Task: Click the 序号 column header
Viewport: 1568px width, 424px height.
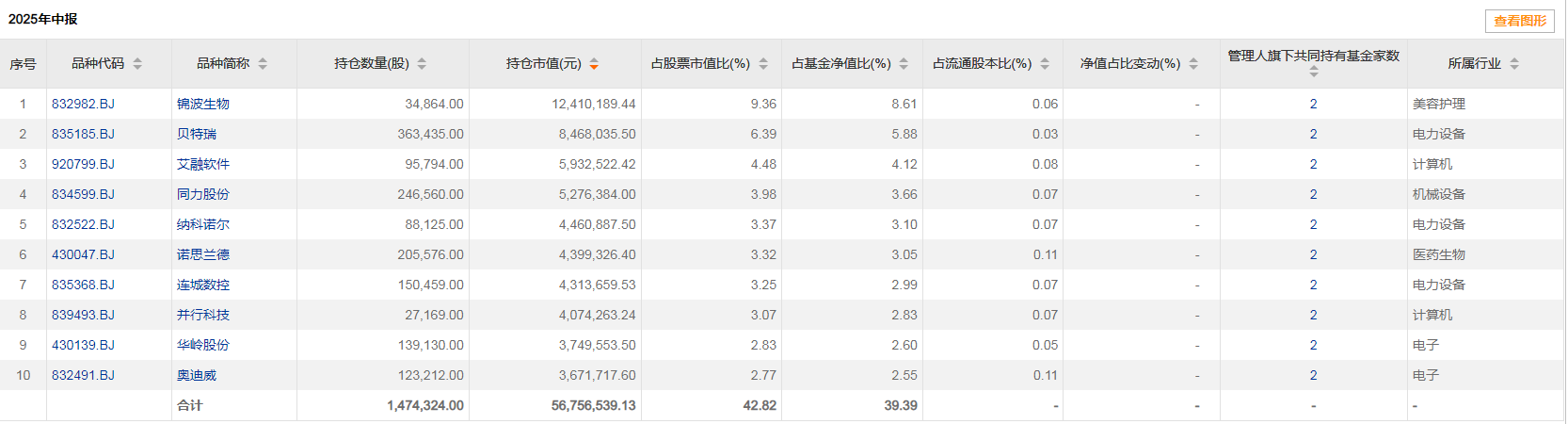Action: click(24, 64)
